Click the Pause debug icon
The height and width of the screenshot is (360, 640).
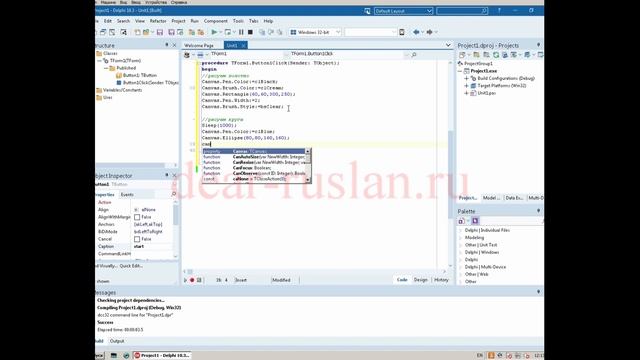[241, 32]
